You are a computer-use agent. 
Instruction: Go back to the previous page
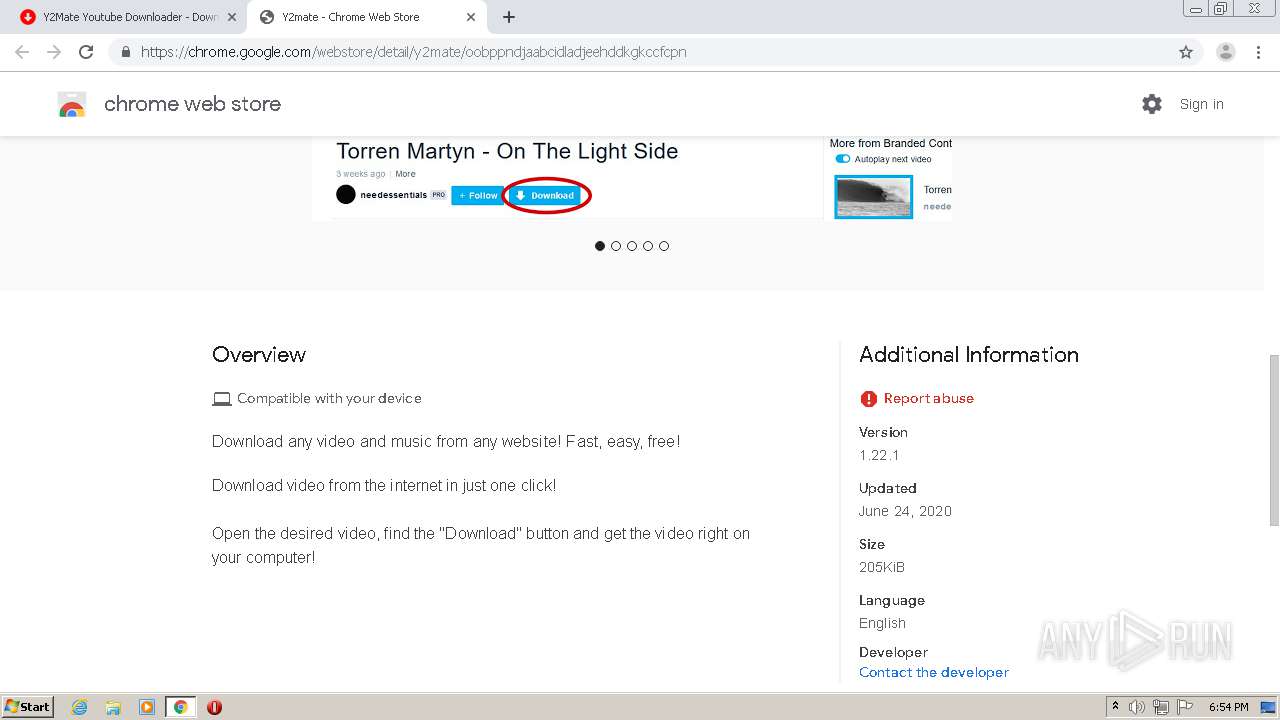pyautogui.click(x=22, y=52)
